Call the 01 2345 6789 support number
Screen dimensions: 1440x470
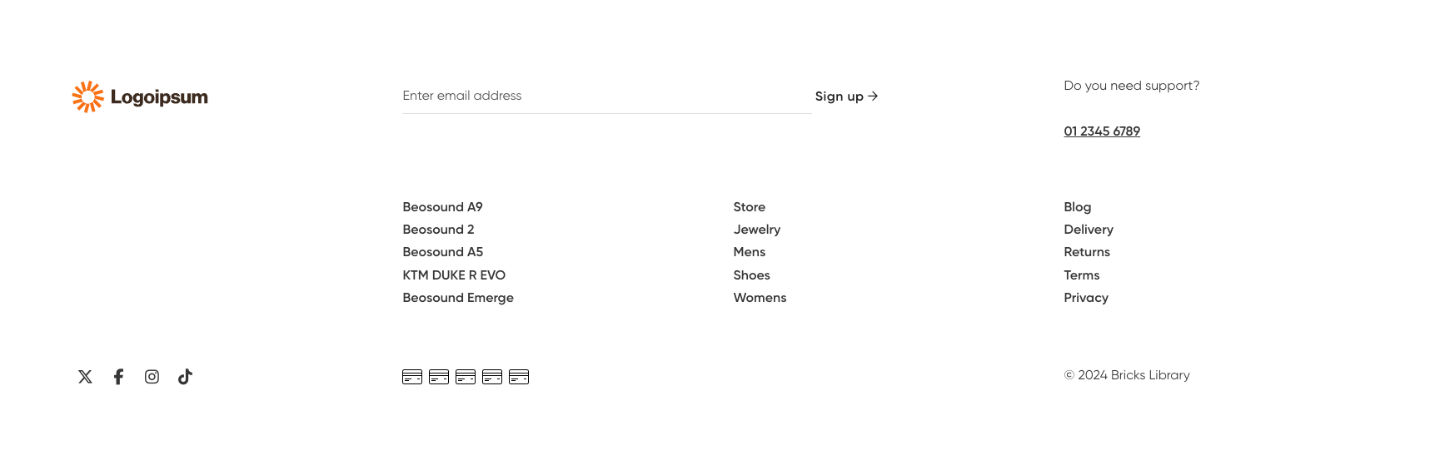pyautogui.click(x=1102, y=131)
